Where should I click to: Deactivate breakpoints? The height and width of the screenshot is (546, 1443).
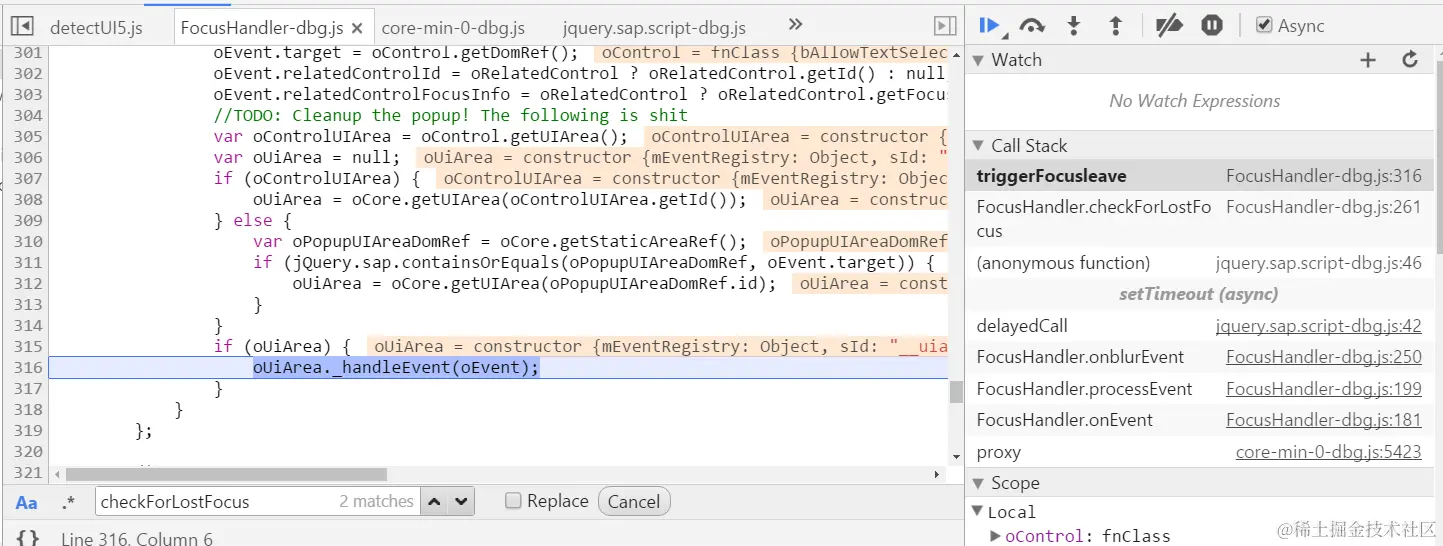click(1168, 26)
